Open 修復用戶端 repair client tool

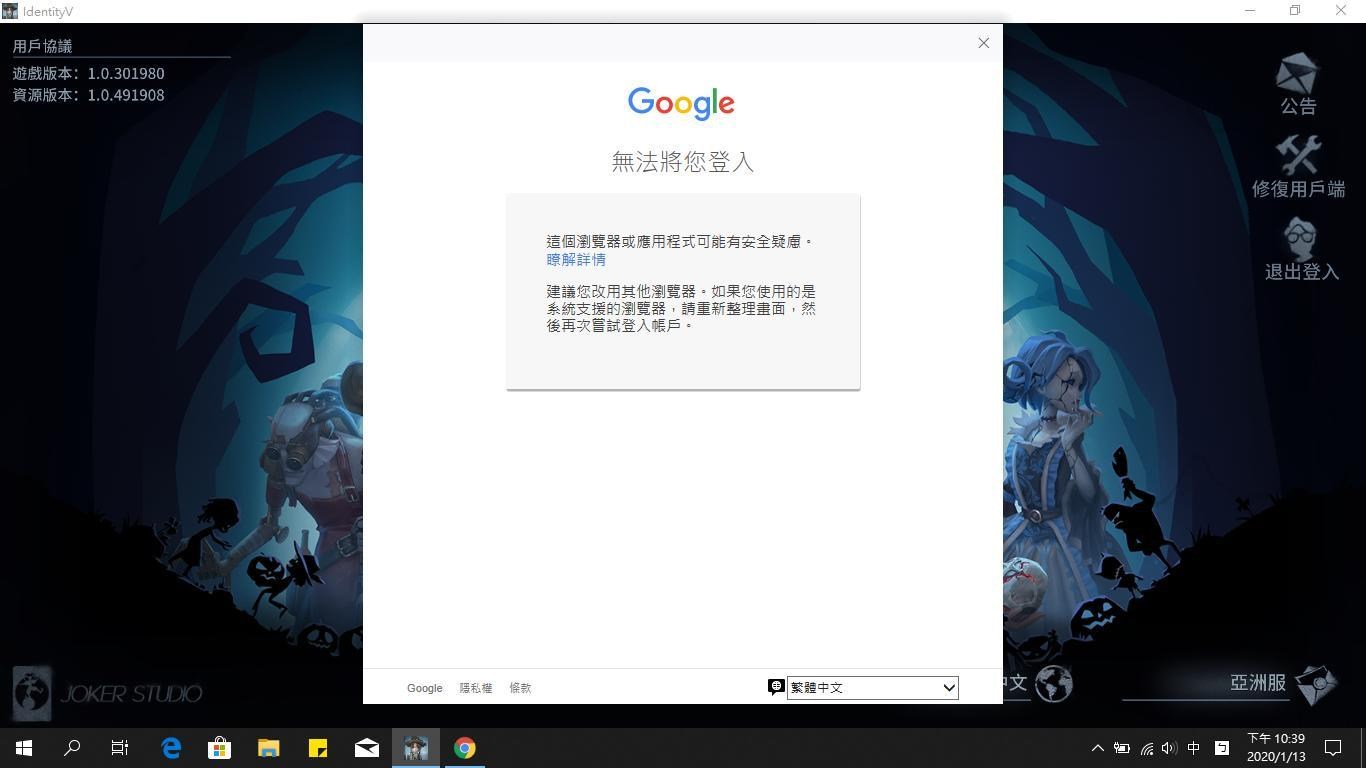coord(1298,166)
